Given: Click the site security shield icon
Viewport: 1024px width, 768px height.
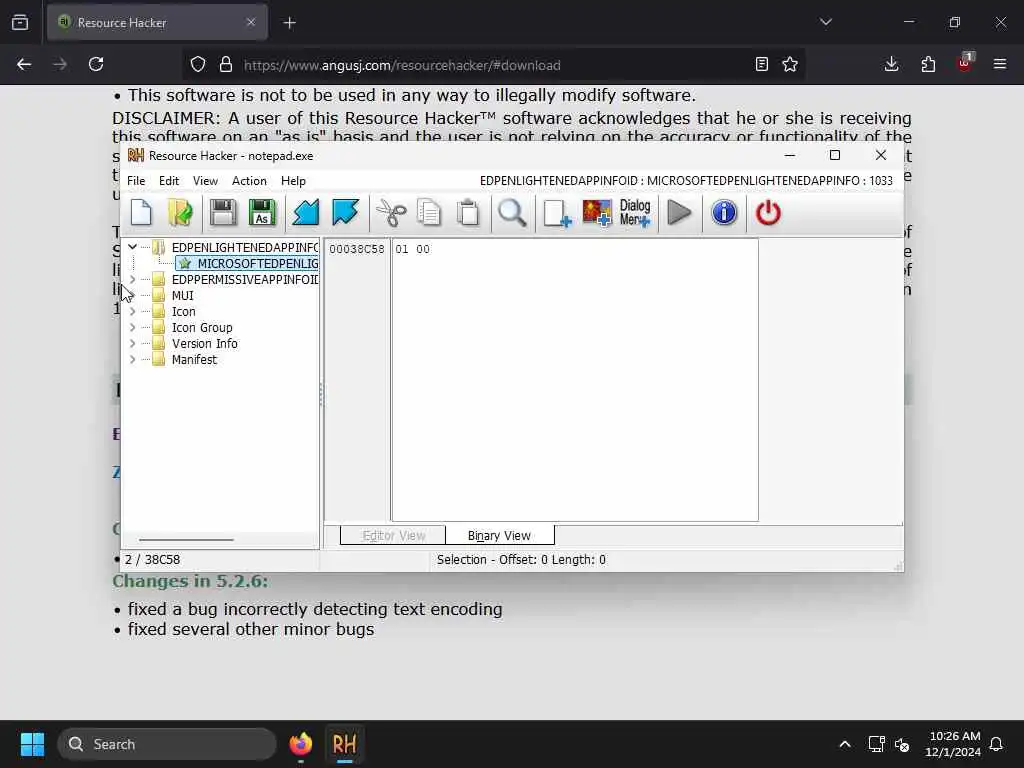Looking at the screenshot, I should click(x=198, y=64).
